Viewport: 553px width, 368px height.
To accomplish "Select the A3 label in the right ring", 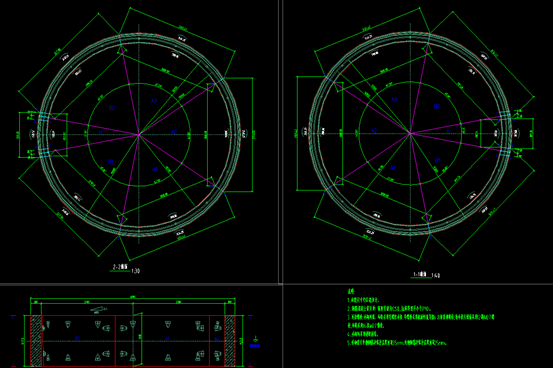I will (x=394, y=99).
